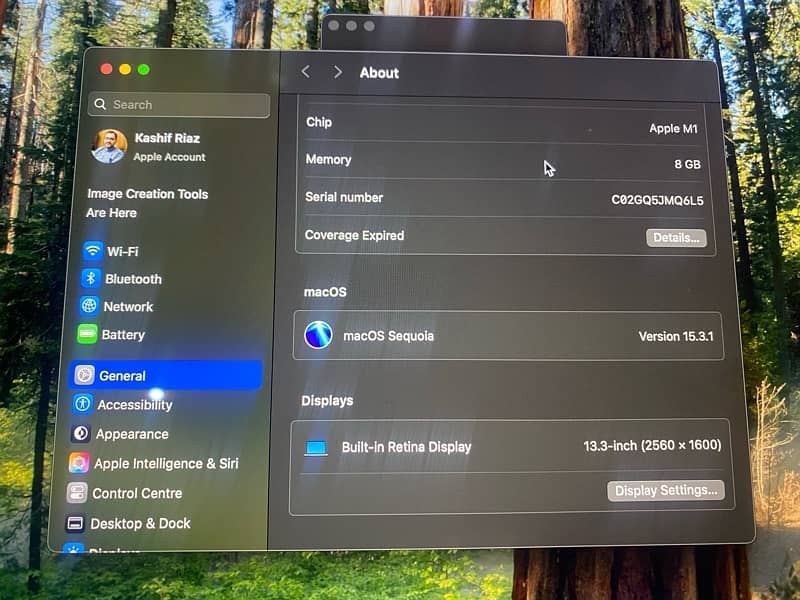Select Appearance label in sidebar
Image resolution: width=800 pixels, height=600 pixels.
tap(132, 434)
